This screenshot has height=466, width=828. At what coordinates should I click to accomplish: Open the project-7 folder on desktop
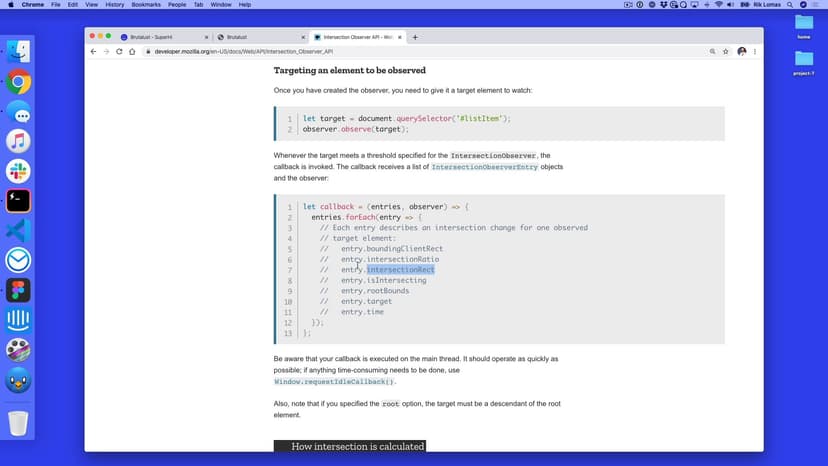[804, 60]
